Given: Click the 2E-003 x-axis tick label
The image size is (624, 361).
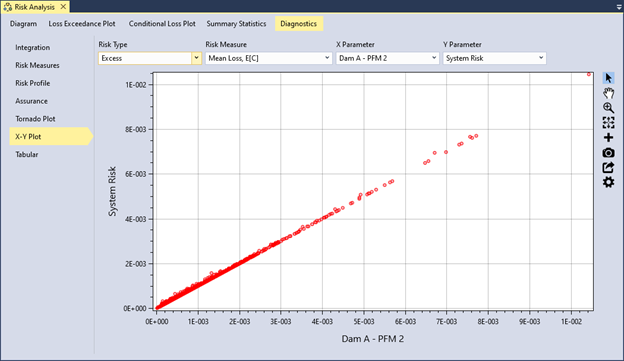Looking at the screenshot, I should pyautogui.click(x=239, y=322).
